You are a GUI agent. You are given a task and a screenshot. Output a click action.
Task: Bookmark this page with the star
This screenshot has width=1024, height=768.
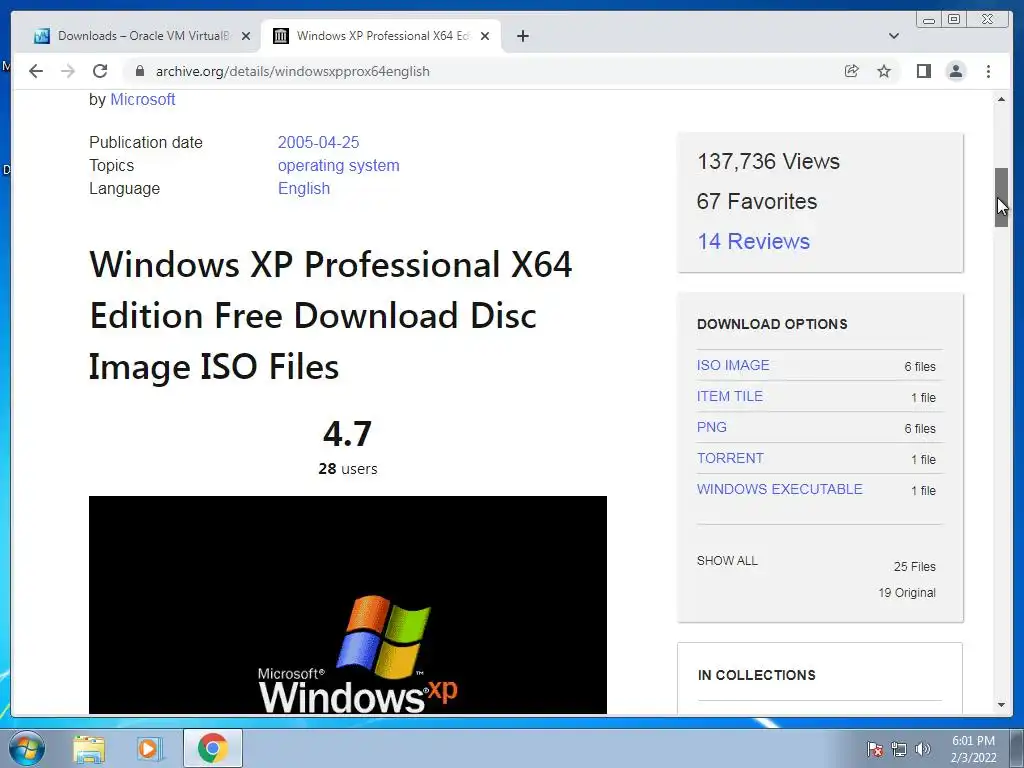click(x=884, y=71)
